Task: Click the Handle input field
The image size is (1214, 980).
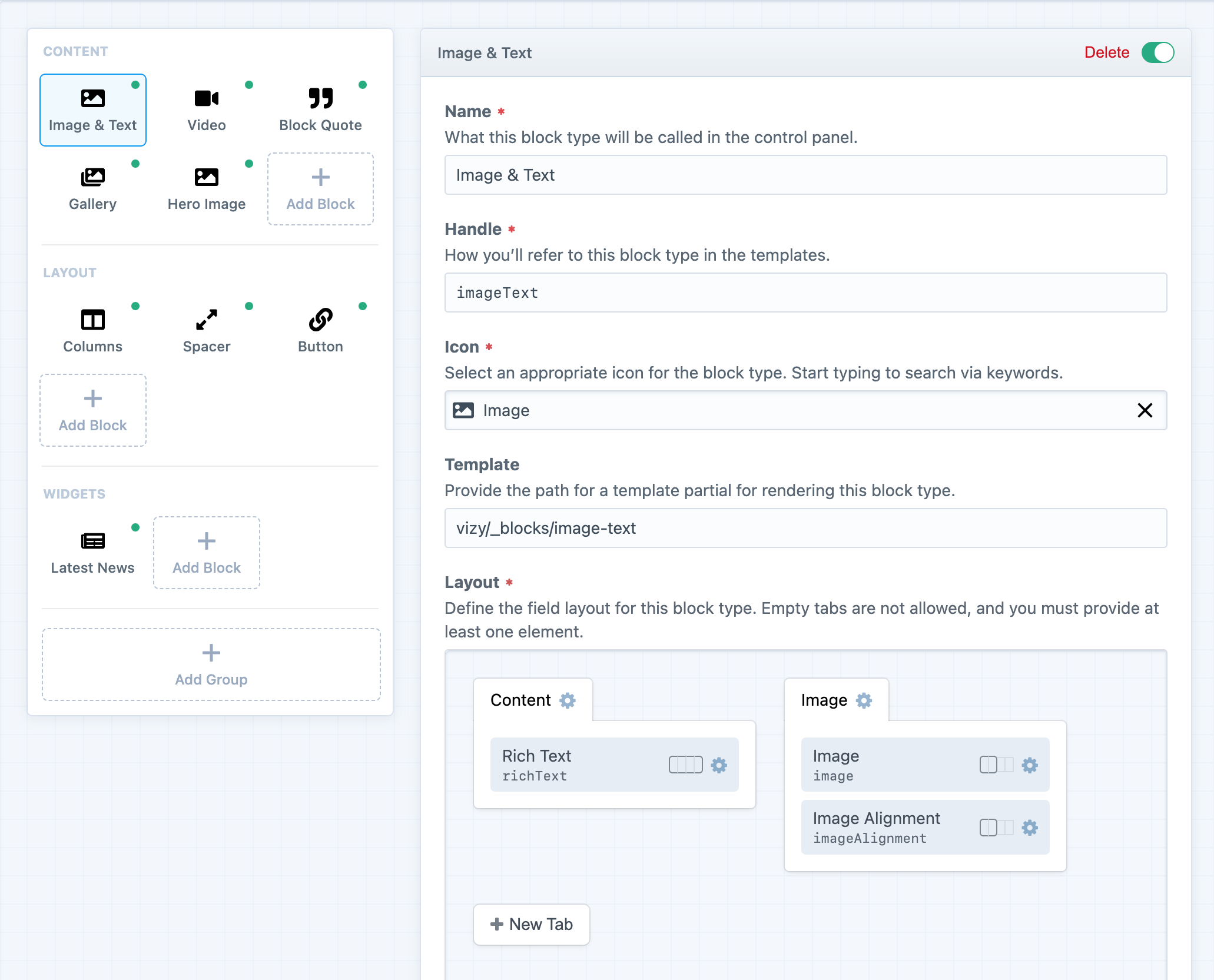Action: [x=805, y=293]
